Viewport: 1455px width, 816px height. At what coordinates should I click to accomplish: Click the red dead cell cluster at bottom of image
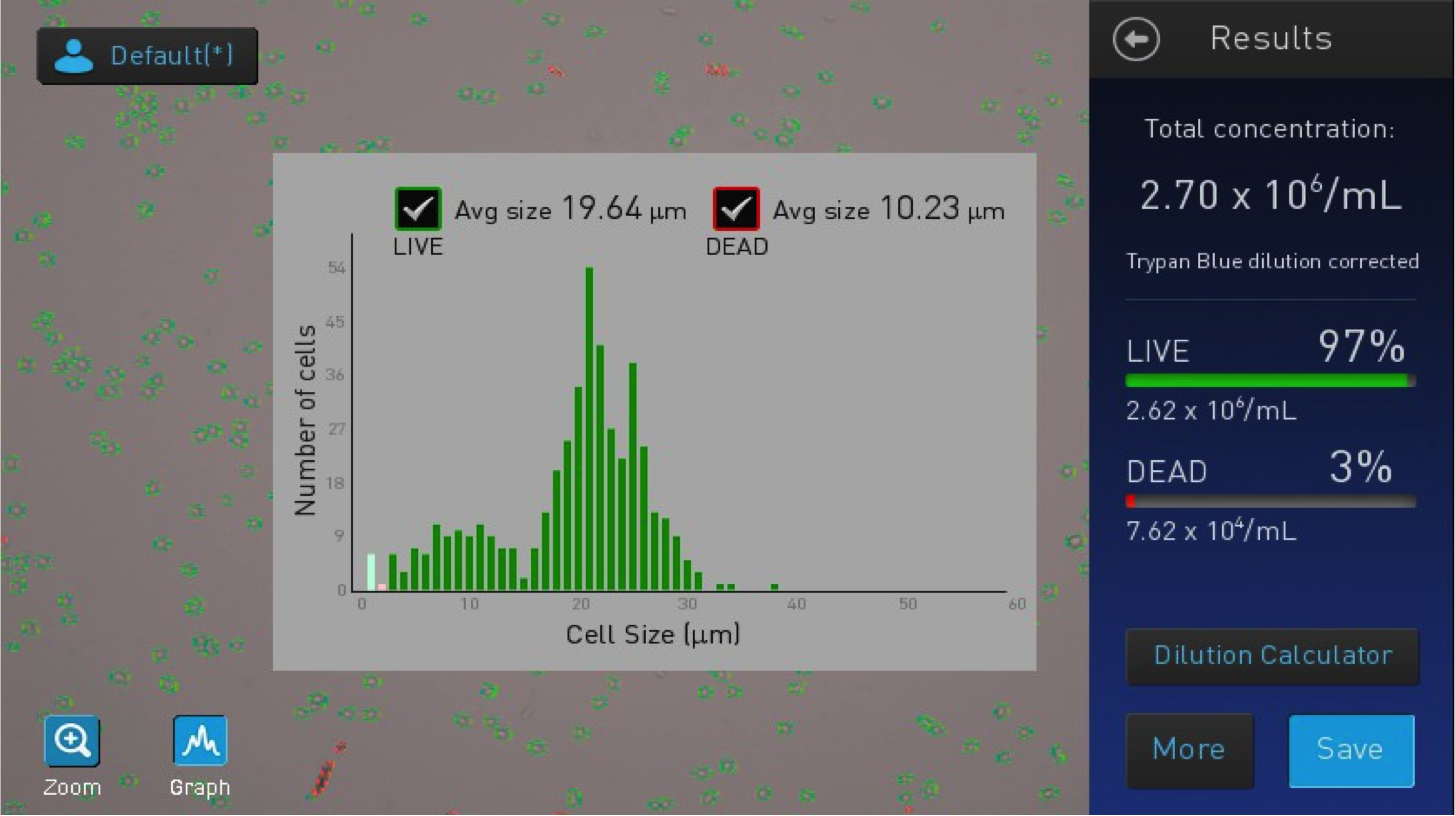point(325,774)
